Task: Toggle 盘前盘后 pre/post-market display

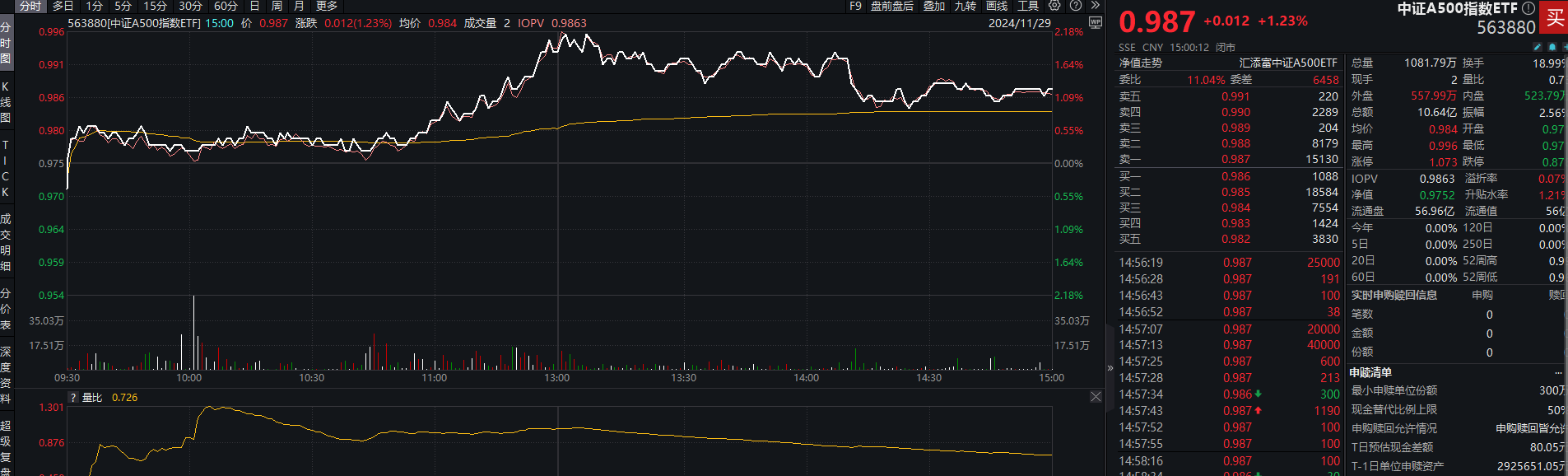Action: point(891,6)
